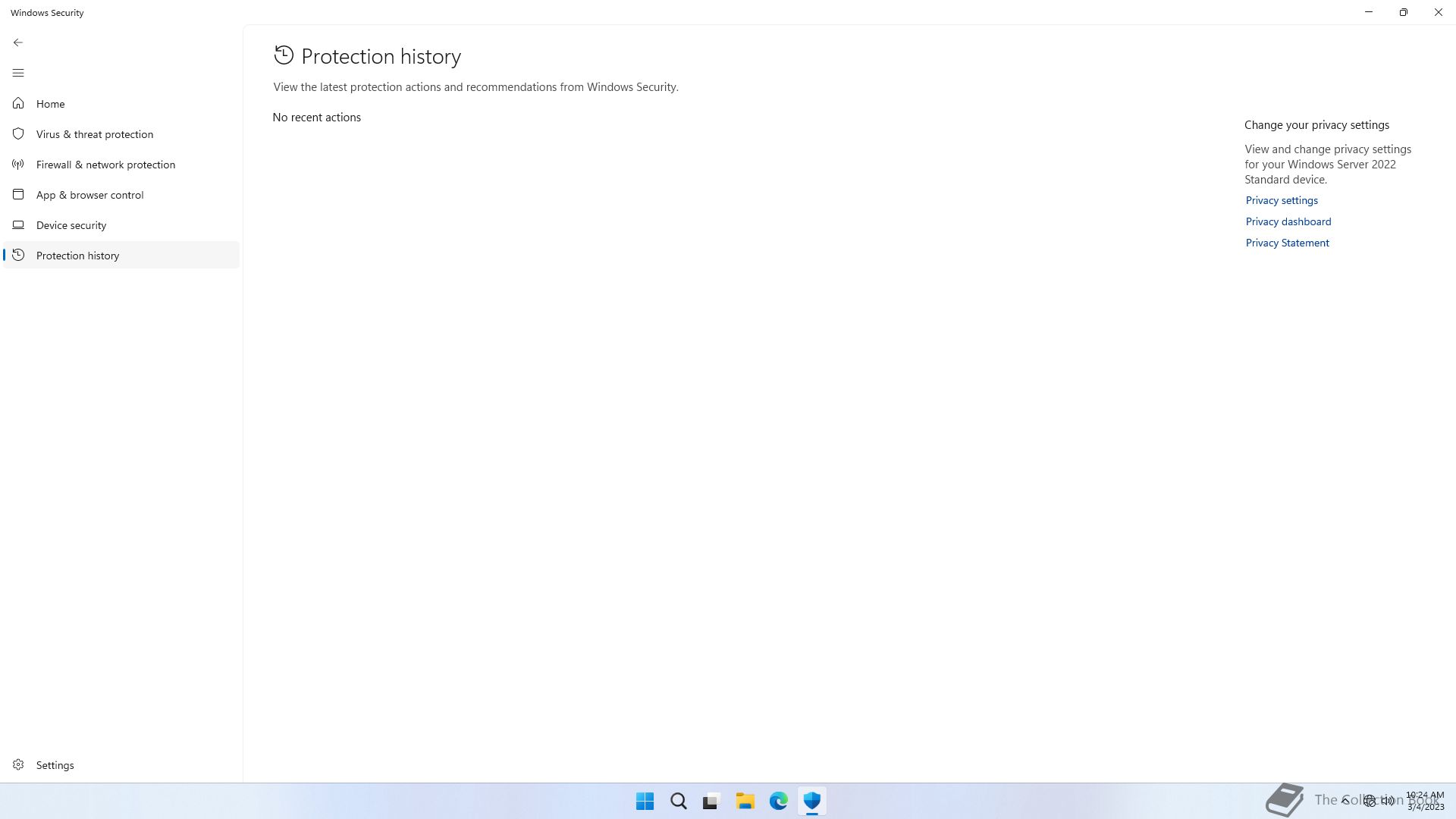
Task: Open Microsoft Edge from taskbar
Action: (x=778, y=801)
